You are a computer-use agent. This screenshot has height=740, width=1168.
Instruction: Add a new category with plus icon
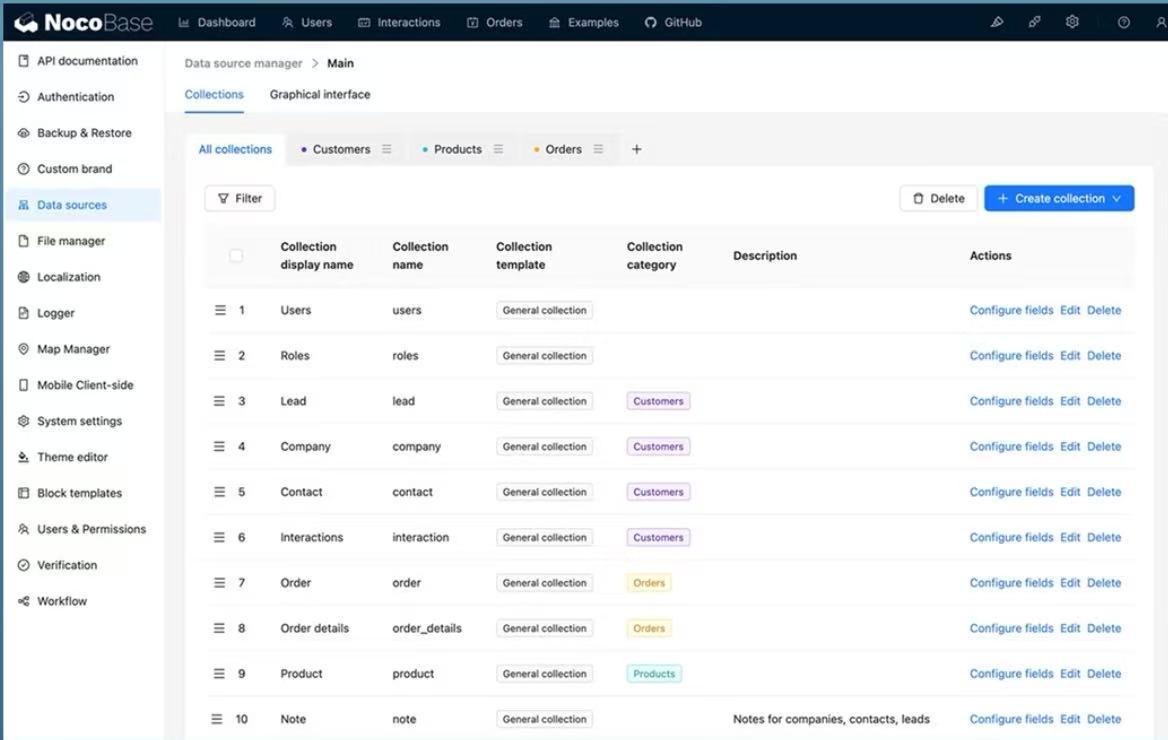(636, 149)
